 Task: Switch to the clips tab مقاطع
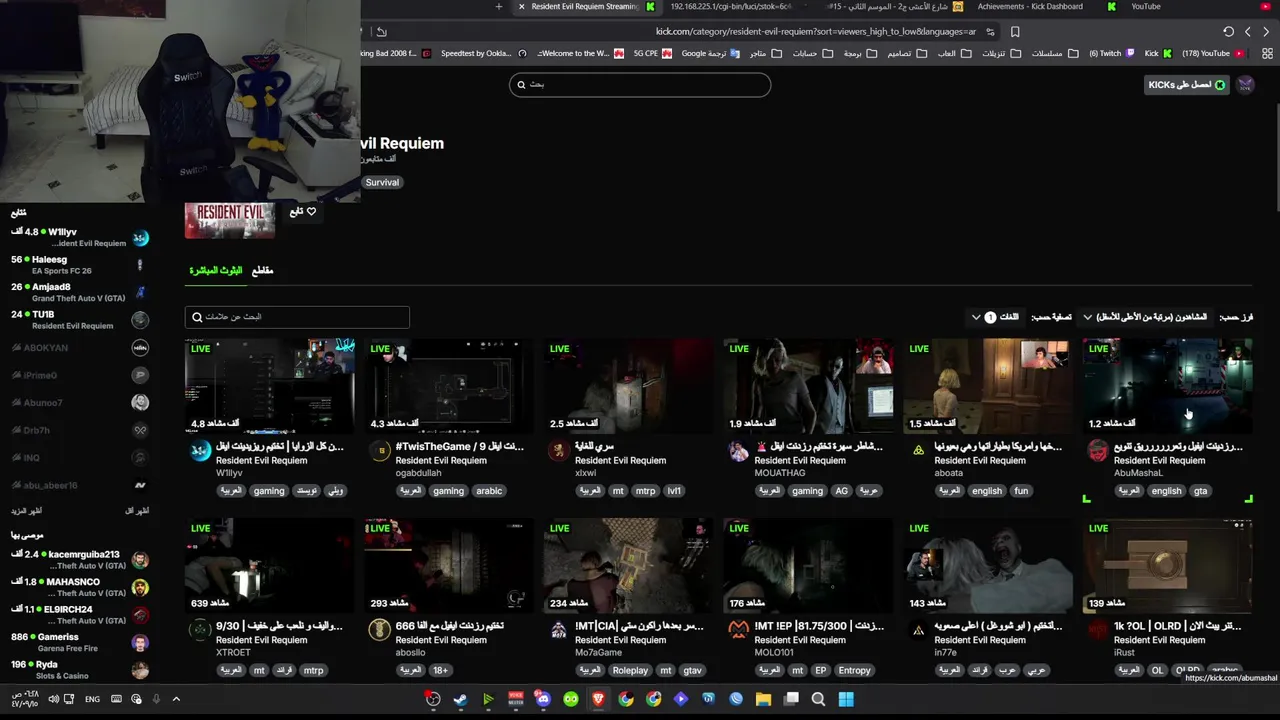262,271
